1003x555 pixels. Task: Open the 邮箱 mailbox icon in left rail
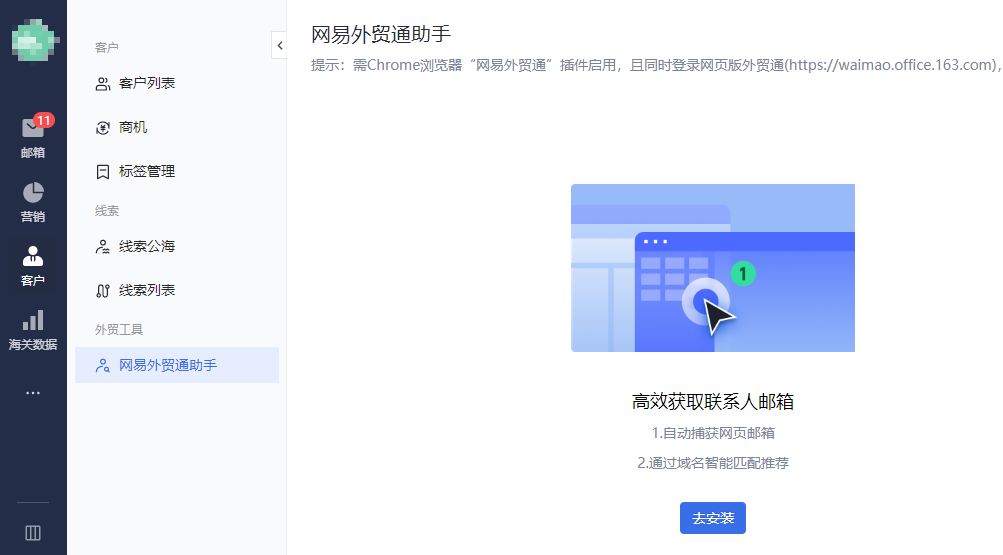tap(32, 130)
